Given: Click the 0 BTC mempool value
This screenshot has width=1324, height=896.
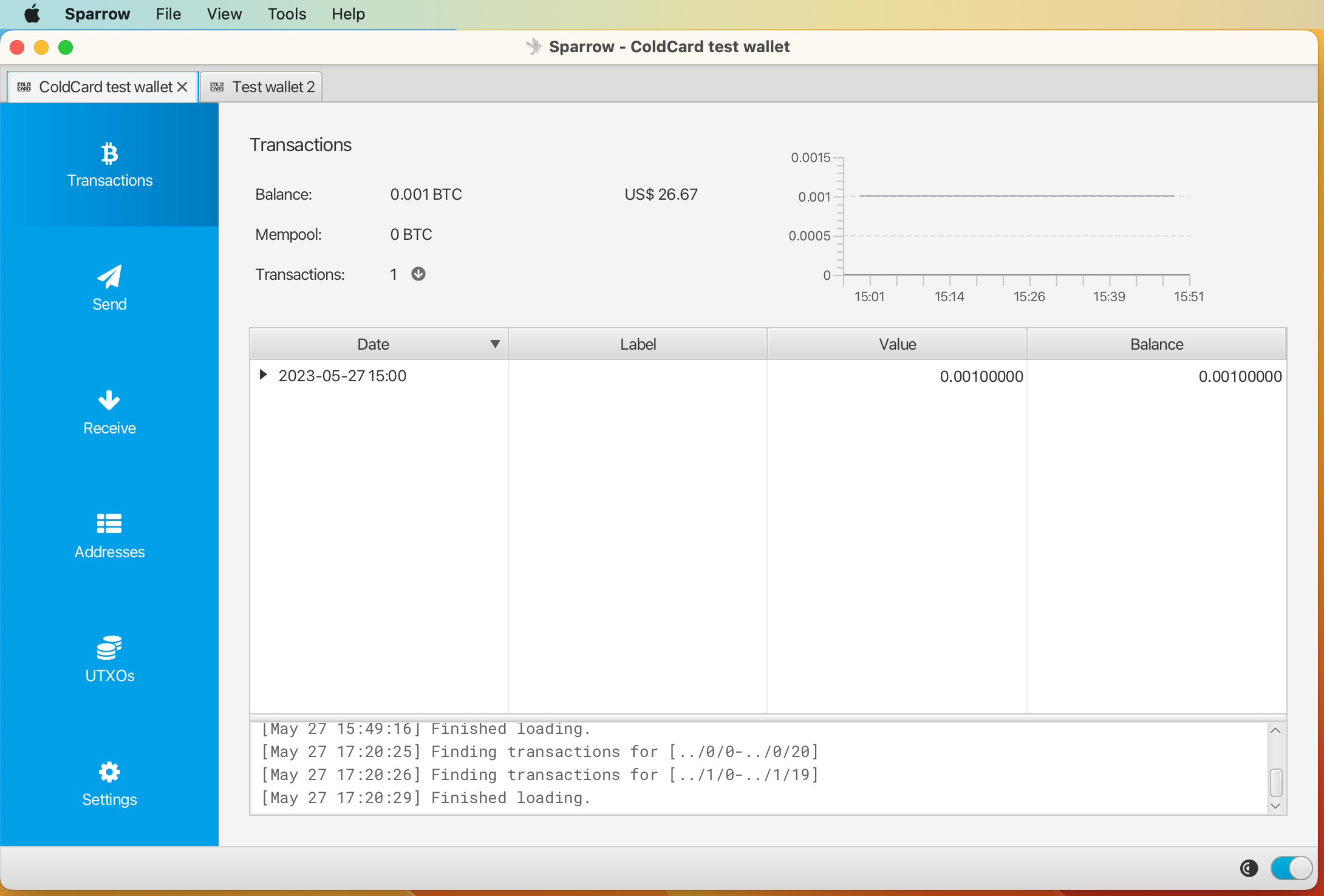Looking at the screenshot, I should [x=411, y=234].
